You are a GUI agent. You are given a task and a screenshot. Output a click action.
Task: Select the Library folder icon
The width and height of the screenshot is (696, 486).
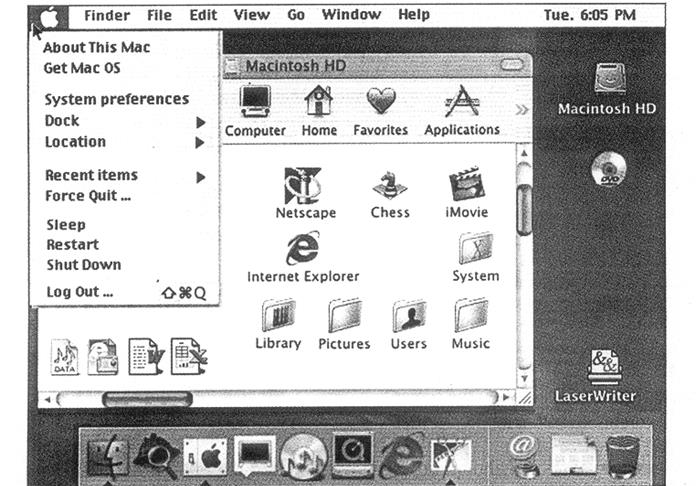click(x=278, y=315)
